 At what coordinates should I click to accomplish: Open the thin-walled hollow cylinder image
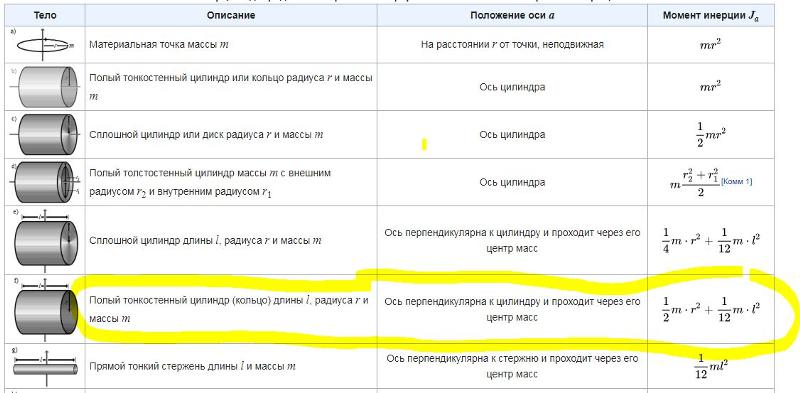(47, 87)
